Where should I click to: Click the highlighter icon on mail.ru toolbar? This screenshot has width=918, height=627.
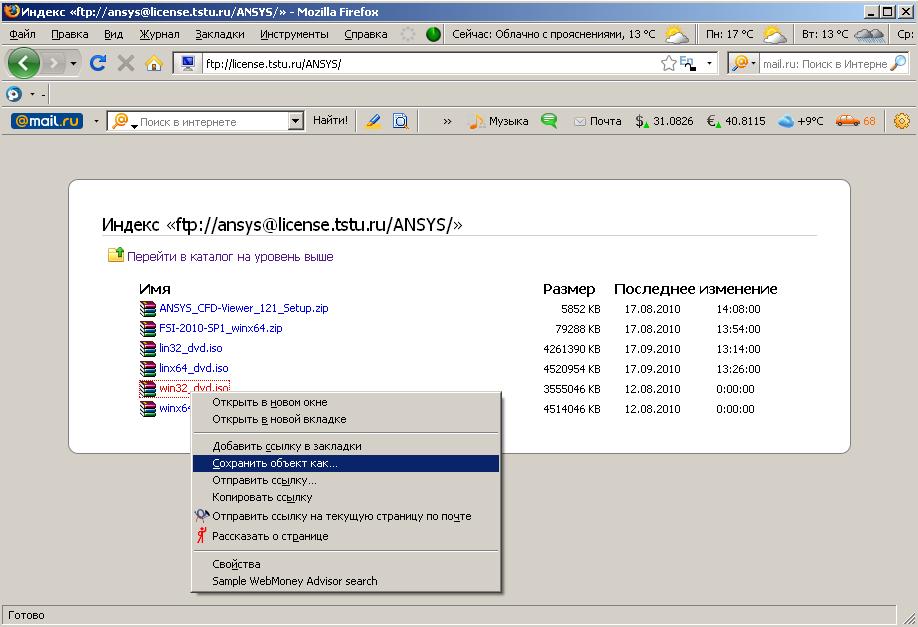[x=373, y=121]
